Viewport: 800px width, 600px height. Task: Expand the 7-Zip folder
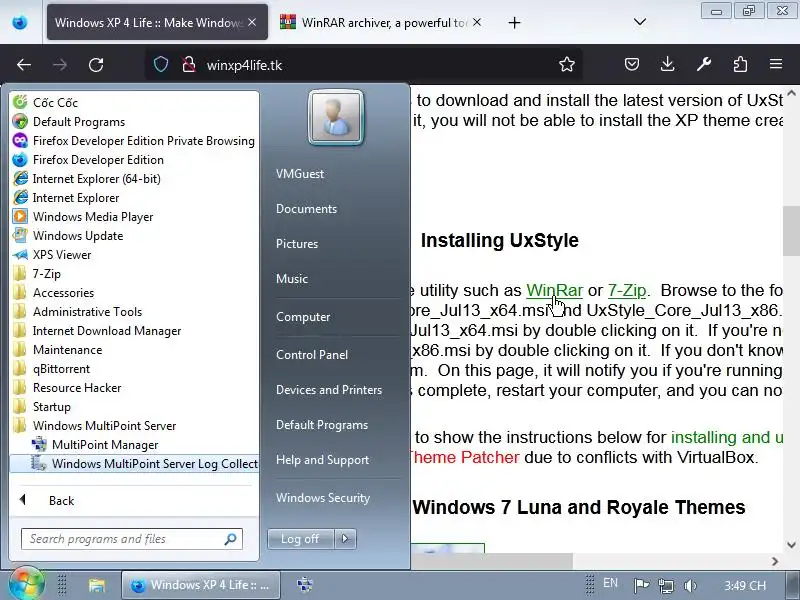click(46, 273)
